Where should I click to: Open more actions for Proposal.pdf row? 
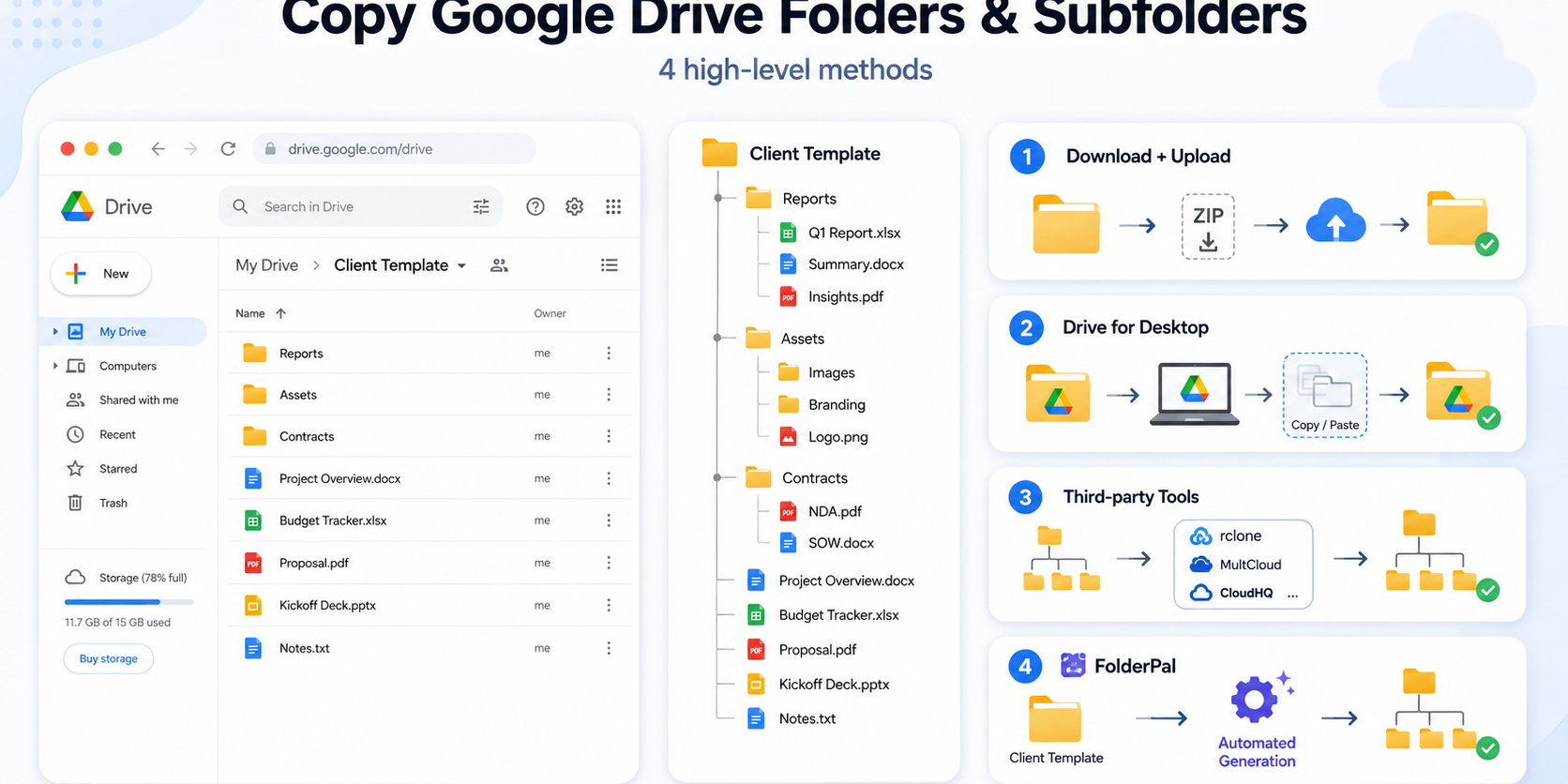(x=609, y=563)
